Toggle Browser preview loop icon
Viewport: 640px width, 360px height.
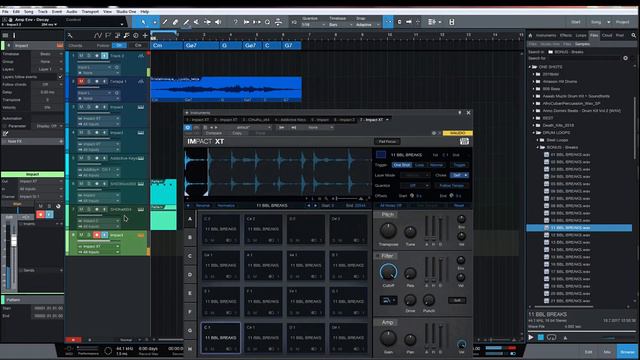coord(552,338)
